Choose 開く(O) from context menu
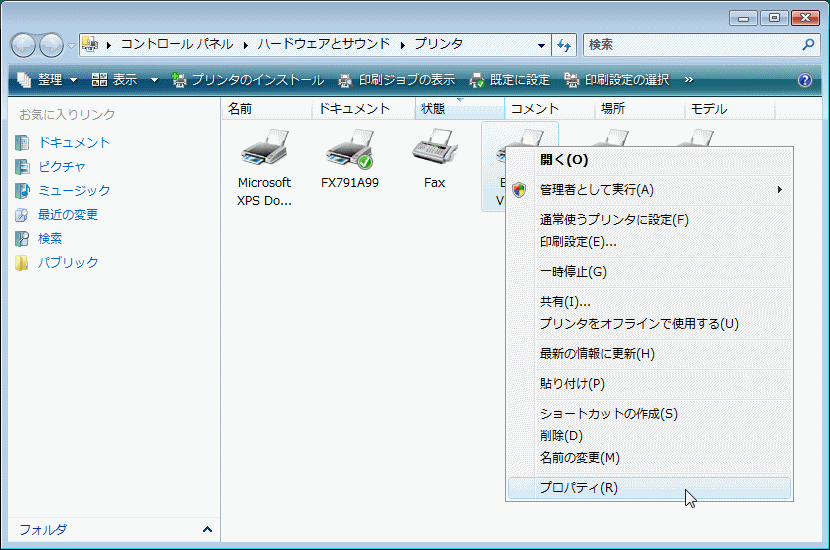Image resolution: width=830 pixels, height=550 pixels. pyautogui.click(x=649, y=160)
